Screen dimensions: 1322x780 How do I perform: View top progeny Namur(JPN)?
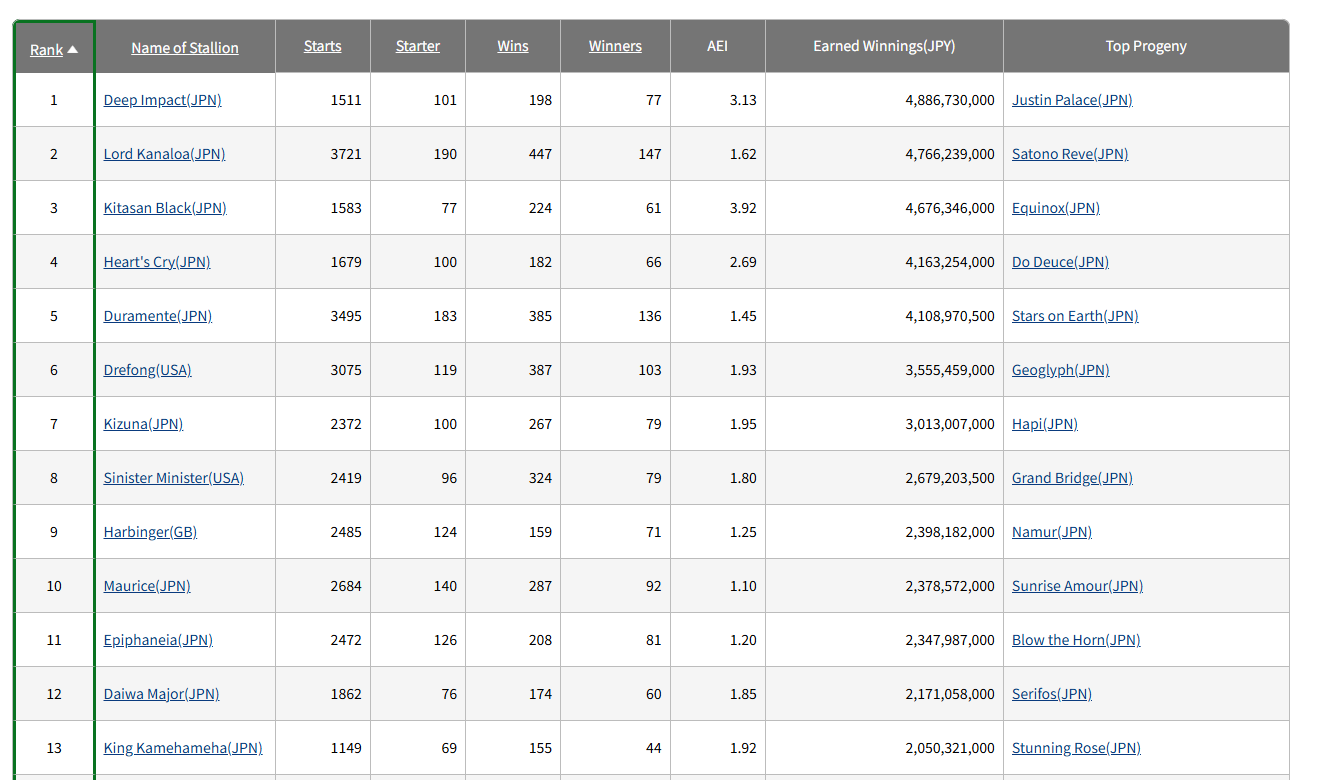[1052, 532]
